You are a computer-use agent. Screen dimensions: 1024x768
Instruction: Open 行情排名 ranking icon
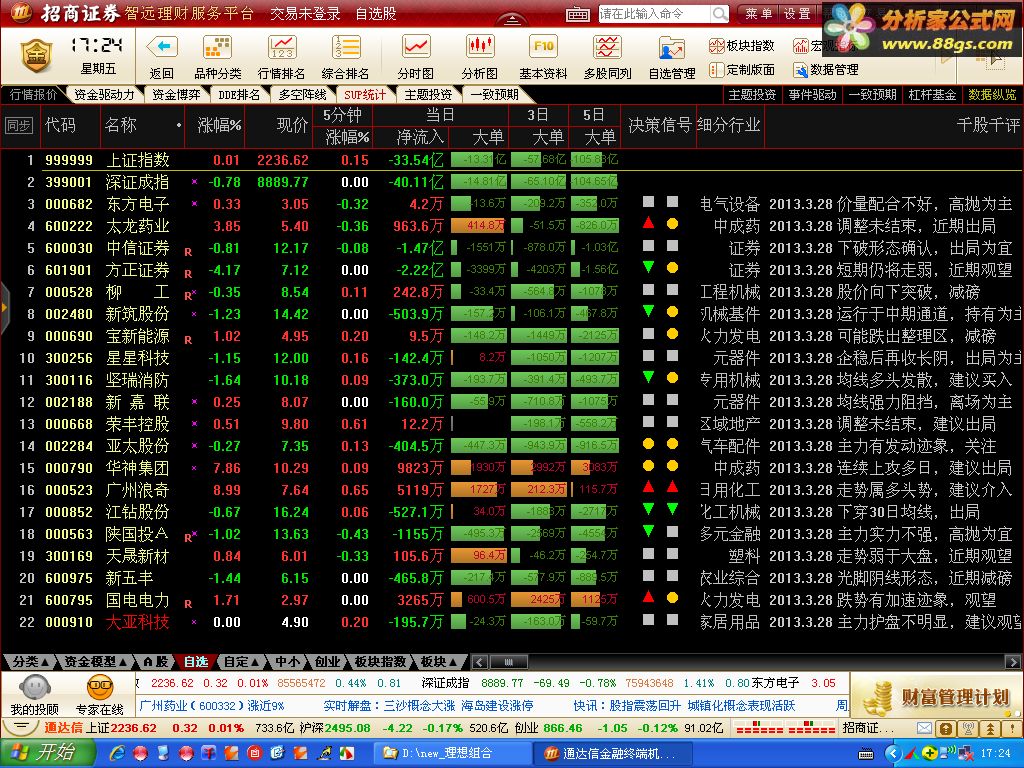281,47
